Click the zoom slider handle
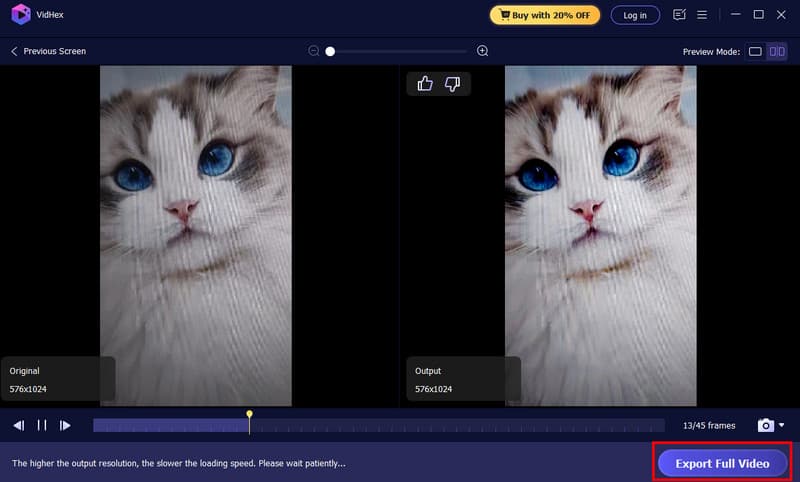 pos(330,51)
